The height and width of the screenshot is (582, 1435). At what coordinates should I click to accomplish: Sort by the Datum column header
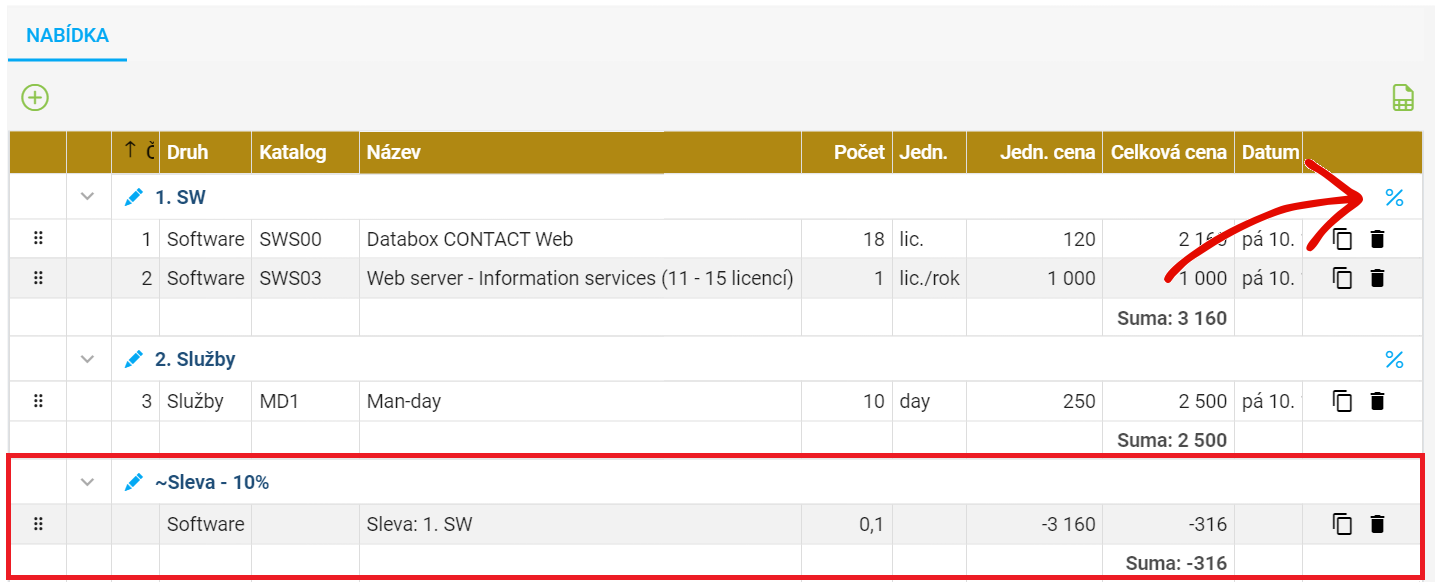(x=1270, y=152)
